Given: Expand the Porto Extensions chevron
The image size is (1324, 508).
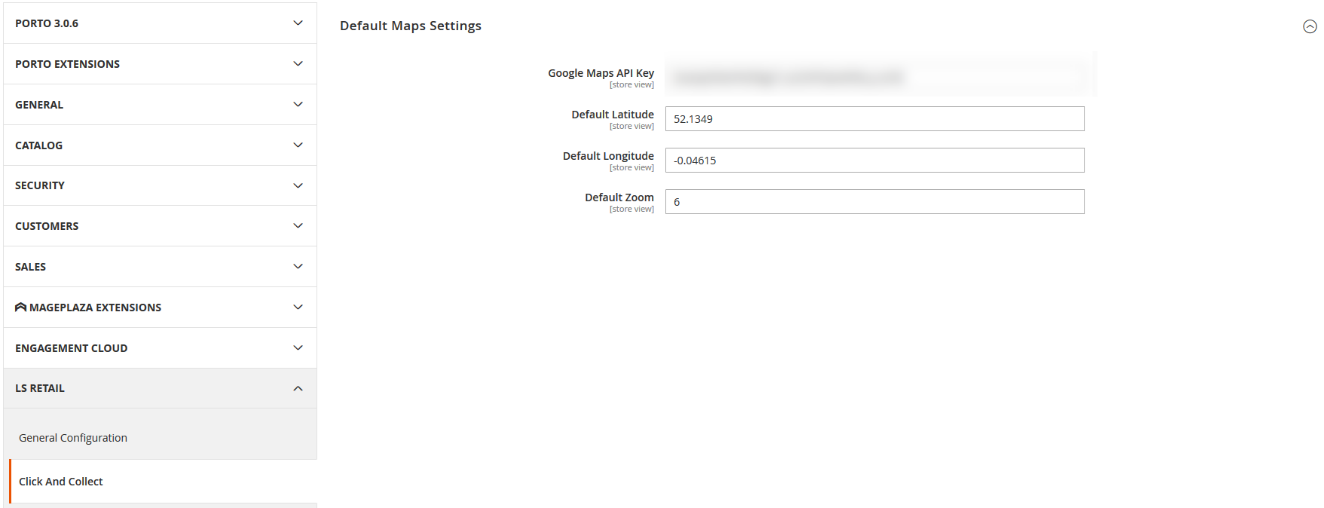Looking at the screenshot, I should (x=297, y=64).
